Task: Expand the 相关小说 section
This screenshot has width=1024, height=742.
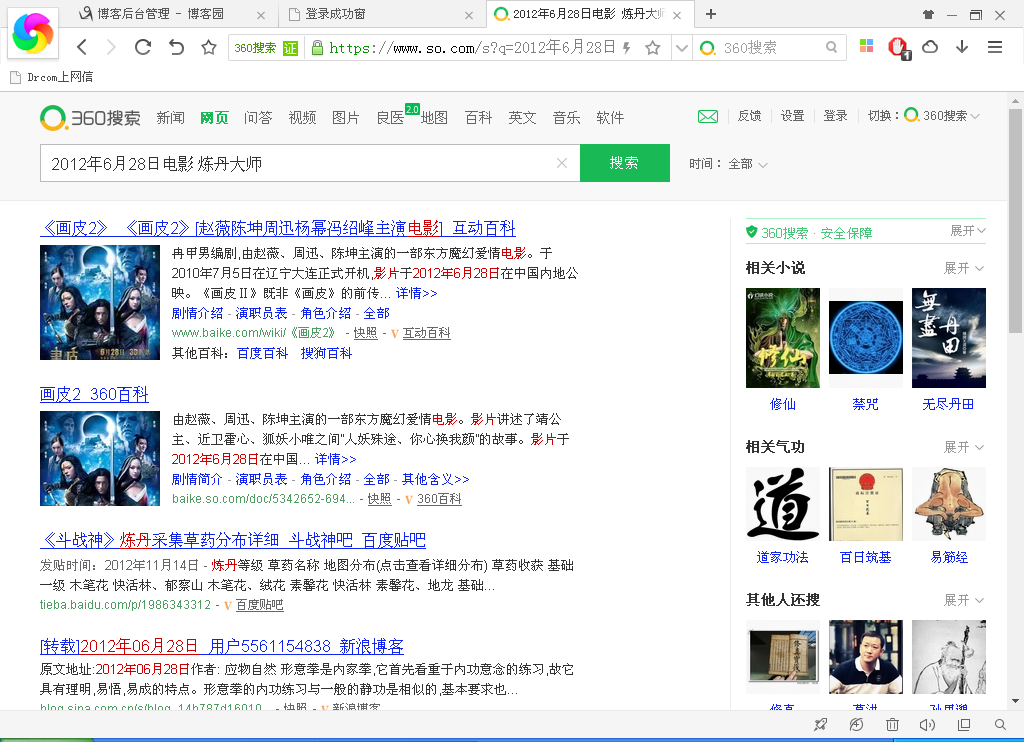Action: pyautogui.click(x=963, y=268)
